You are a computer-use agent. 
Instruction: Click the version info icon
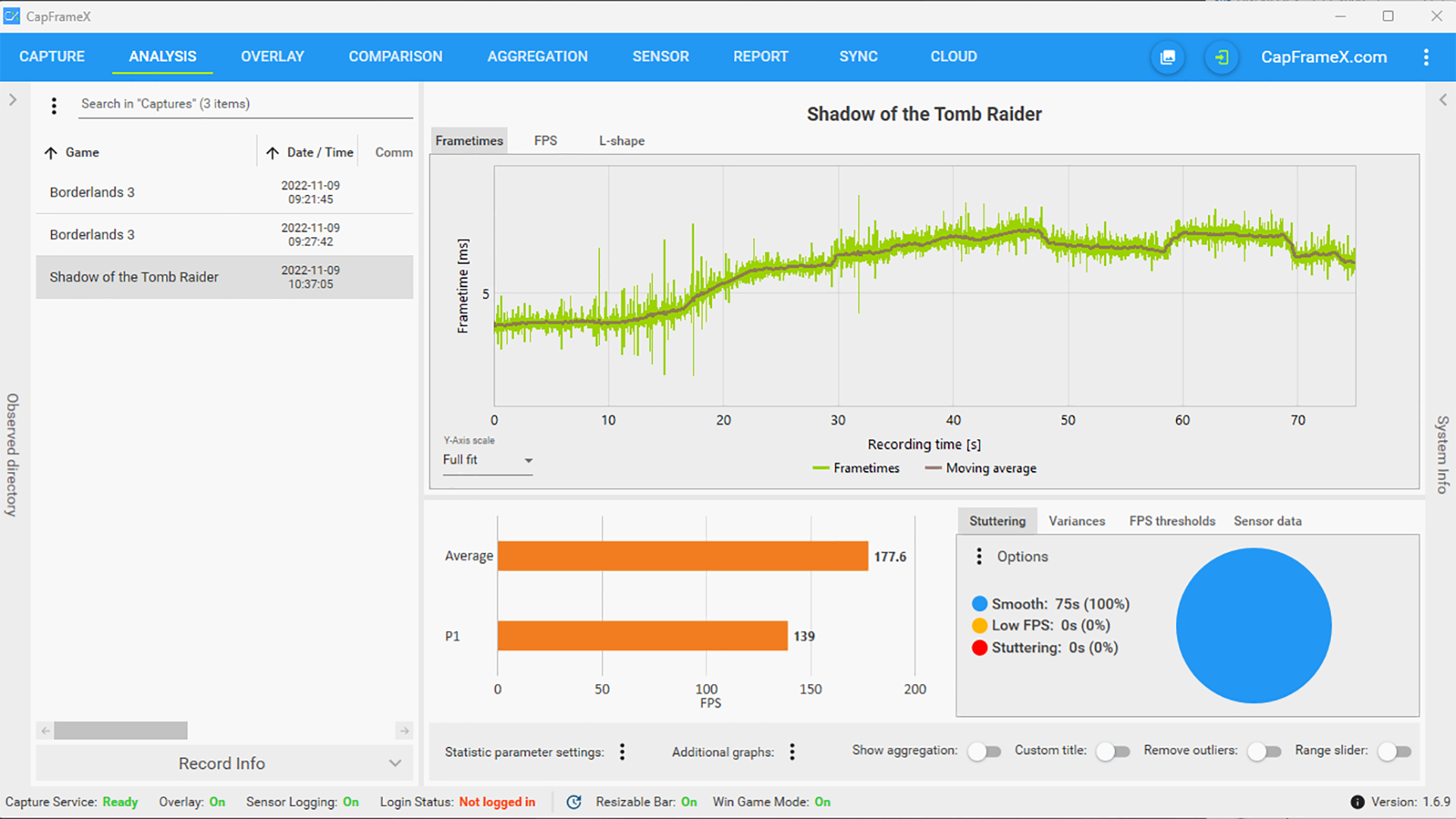pyautogui.click(x=1357, y=802)
